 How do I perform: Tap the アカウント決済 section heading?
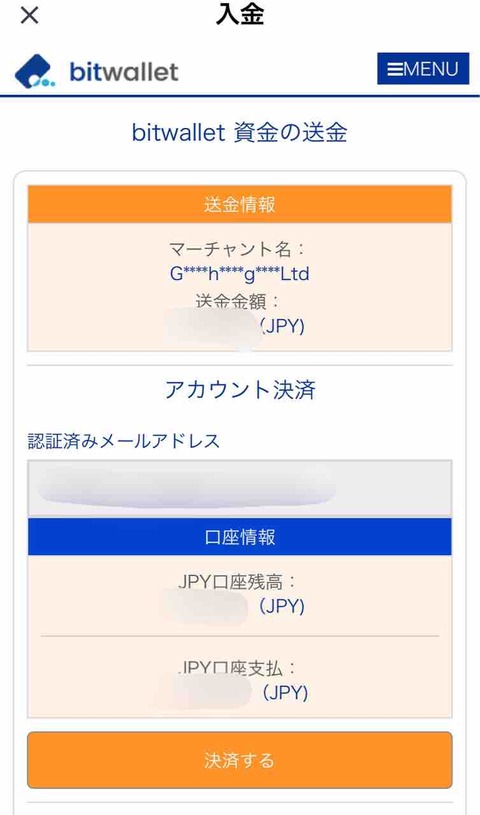coord(240,389)
